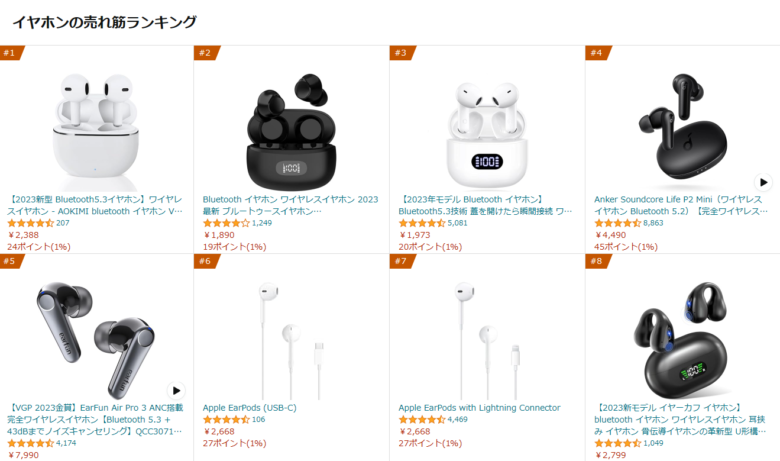Play video for Anker Soundcore Life P2 Mini

pos(763,182)
